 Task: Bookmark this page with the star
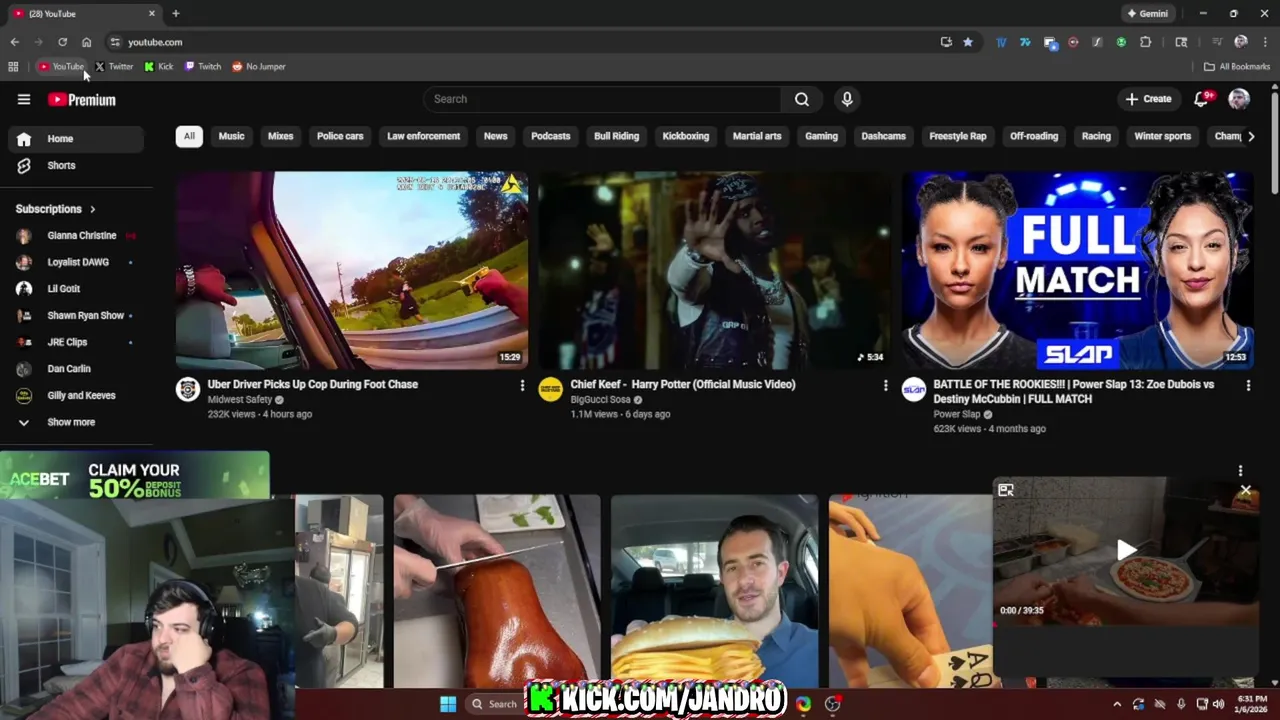point(968,42)
